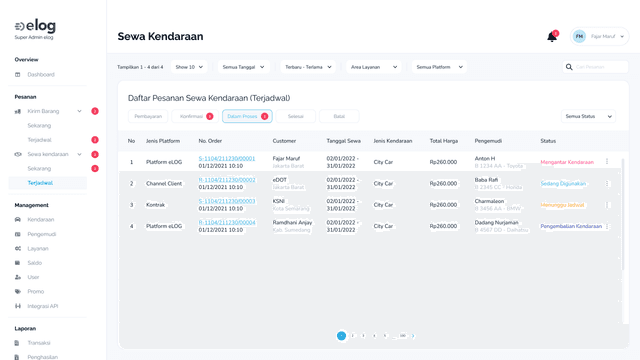The image size is (640, 360).
Task: Collapse the Kirim Barang submenu chevron
Action: [79, 111]
